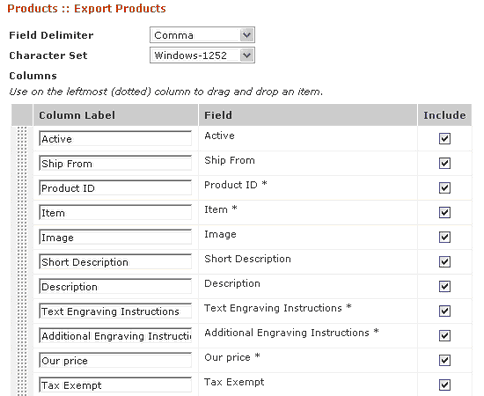
Task: Edit the Additional Engraving Instructions label field
Action: [x=115, y=336]
